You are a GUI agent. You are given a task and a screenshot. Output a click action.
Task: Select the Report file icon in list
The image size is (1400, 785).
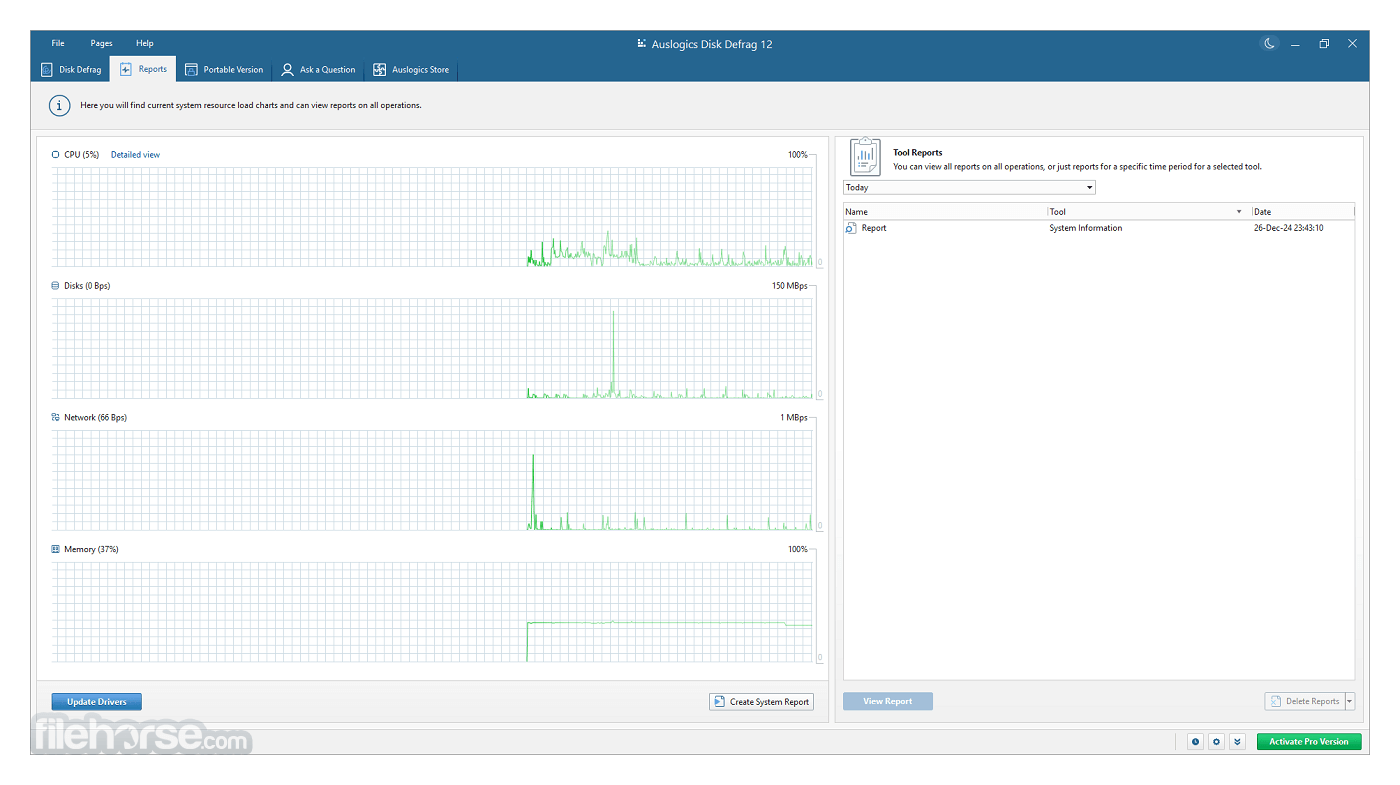click(851, 228)
